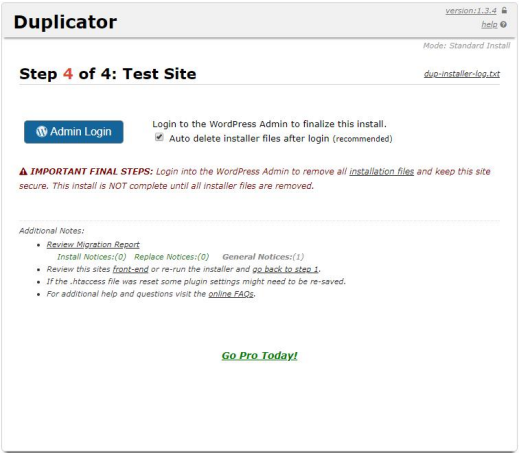
Task: Click Install Notices:(0)
Action: [92, 257]
